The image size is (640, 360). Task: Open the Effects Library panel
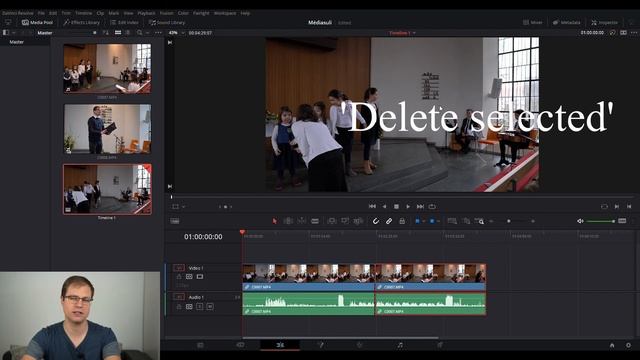click(82, 22)
